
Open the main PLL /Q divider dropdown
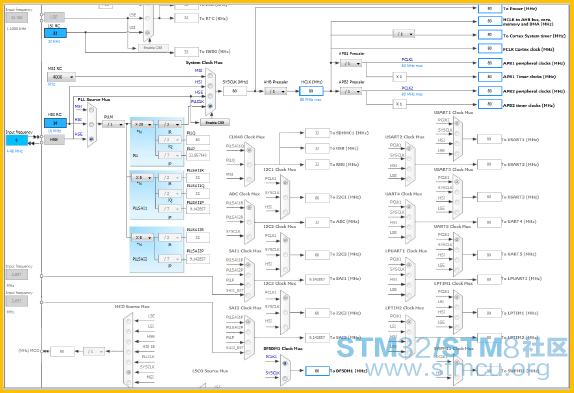170,140
